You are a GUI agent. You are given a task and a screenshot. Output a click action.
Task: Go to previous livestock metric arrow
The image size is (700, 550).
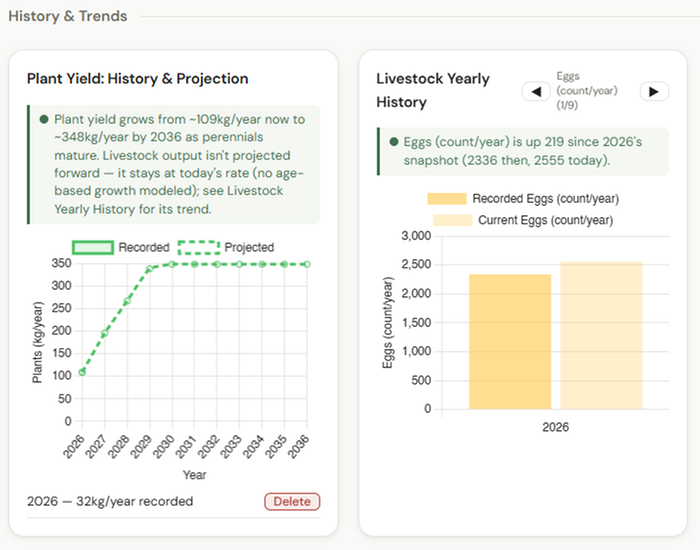tap(536, 92)
